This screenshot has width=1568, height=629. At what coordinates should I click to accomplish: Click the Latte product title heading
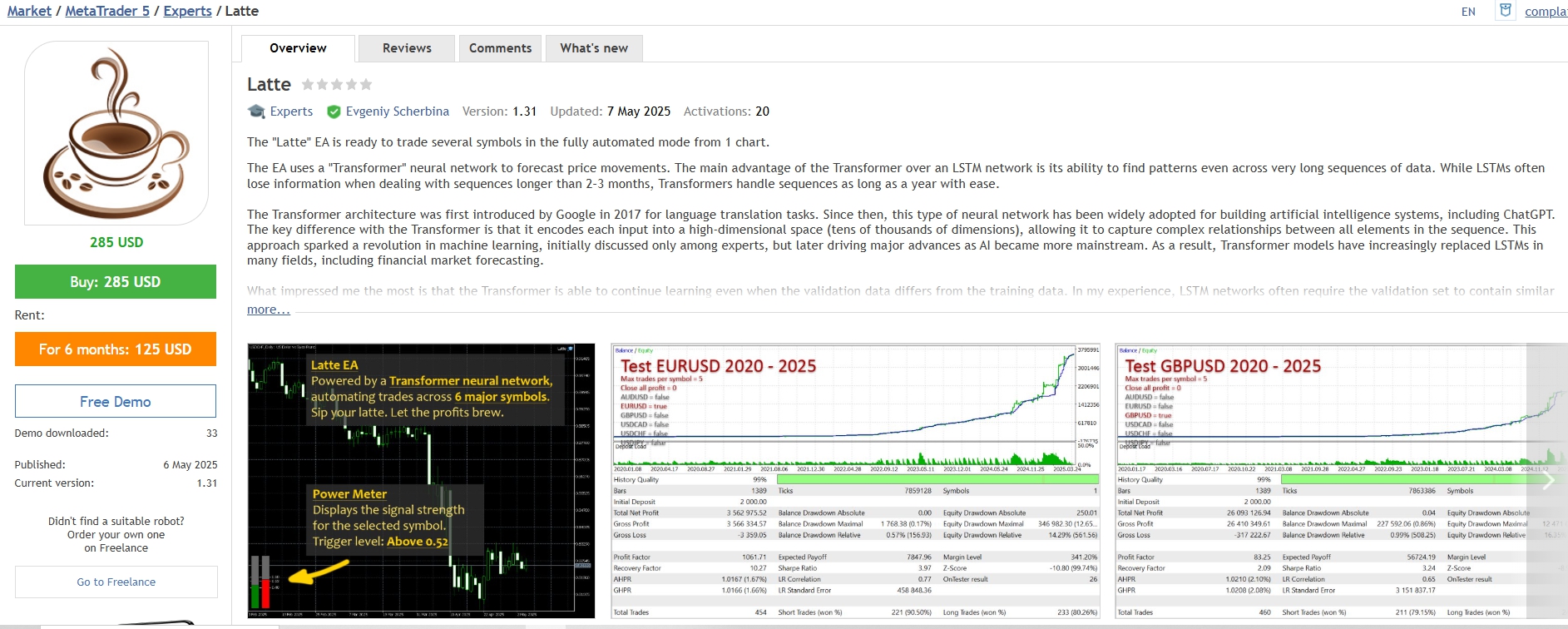pyautogui.click(x=269, y=85)
